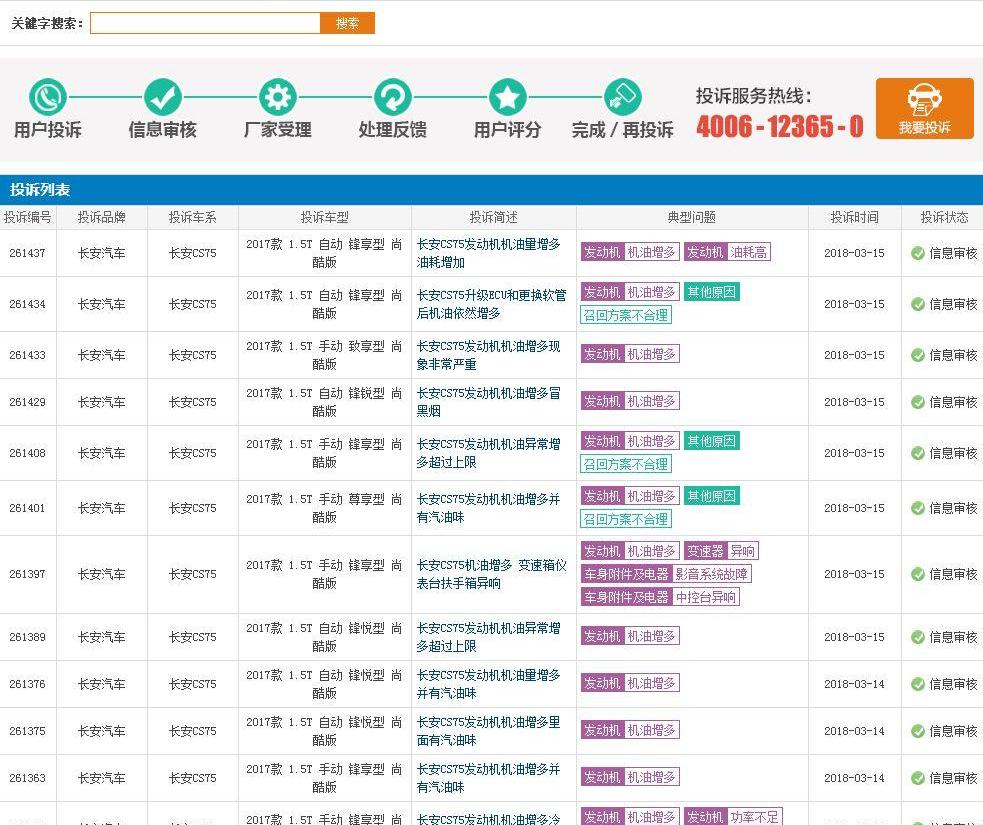Image resolution: width=983 pixels, height=825 pixels.
Task: Click complaint number 261429
Action: coord(28,402)
